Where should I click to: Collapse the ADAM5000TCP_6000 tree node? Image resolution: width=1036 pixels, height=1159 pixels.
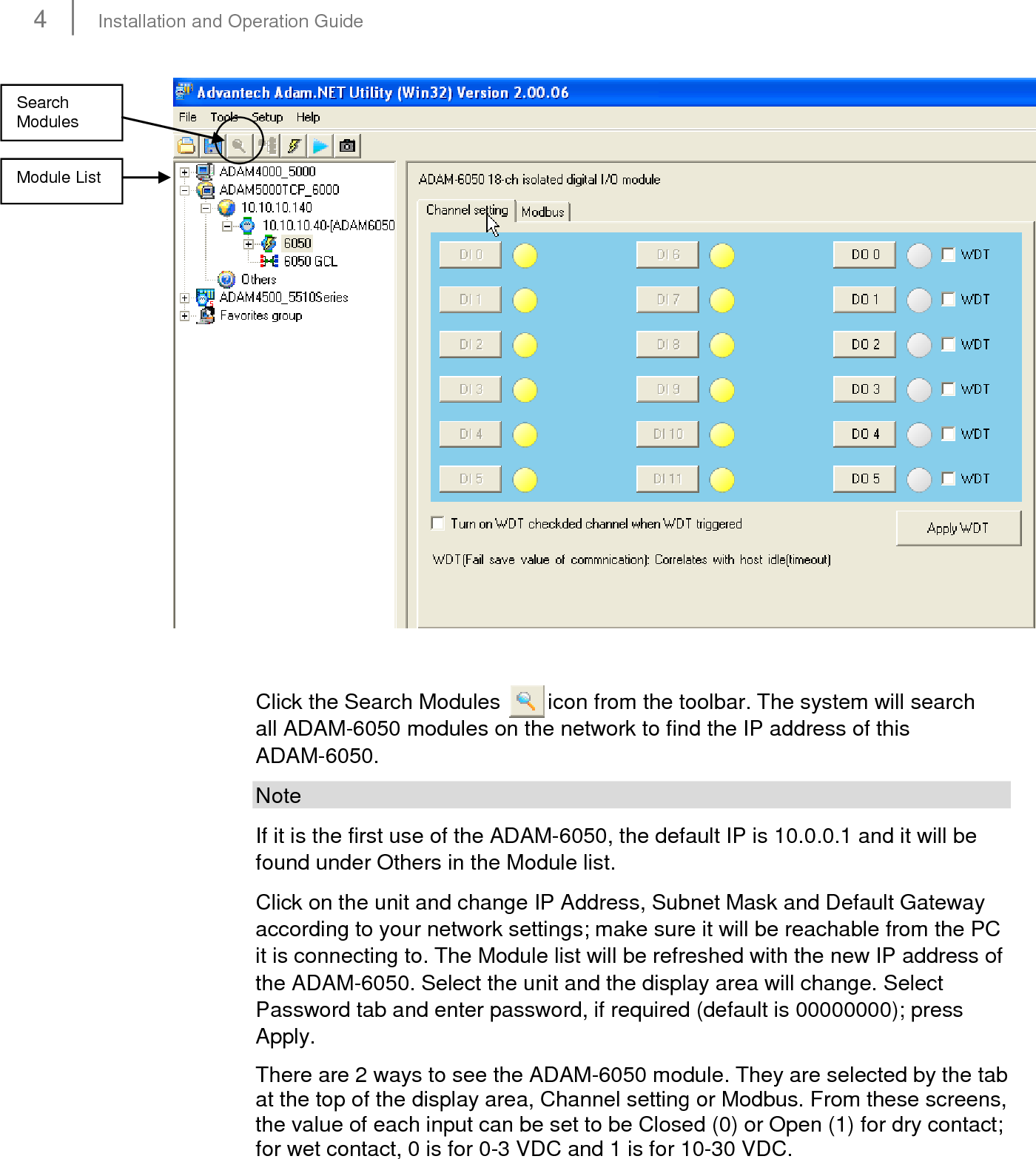click(184, 189)
